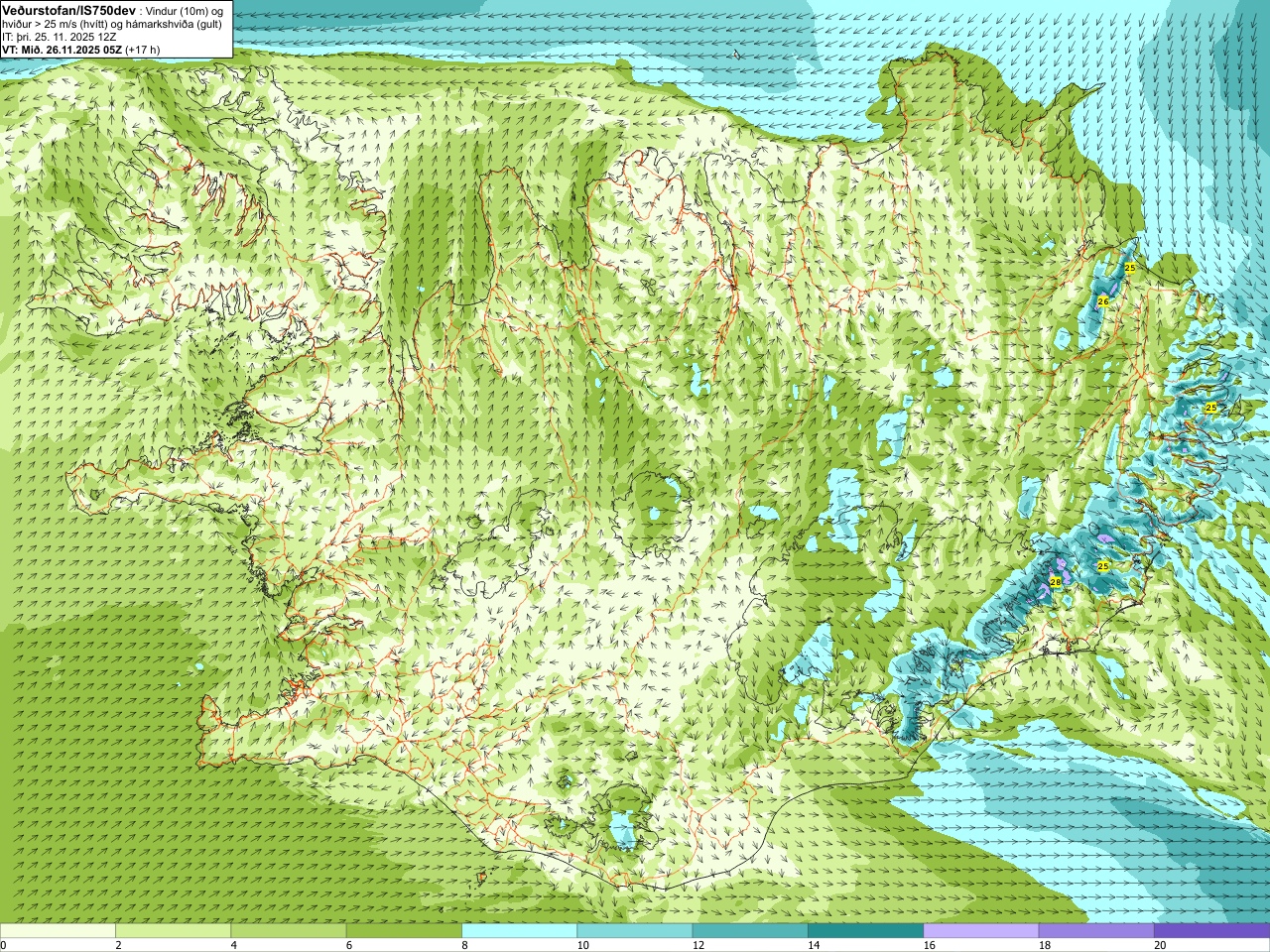Image resolution: width=1270 pixels, height=952 pixels.
Task: Click the 'Veðurstofan/IS750dev' title text
Action: point(68,9)
